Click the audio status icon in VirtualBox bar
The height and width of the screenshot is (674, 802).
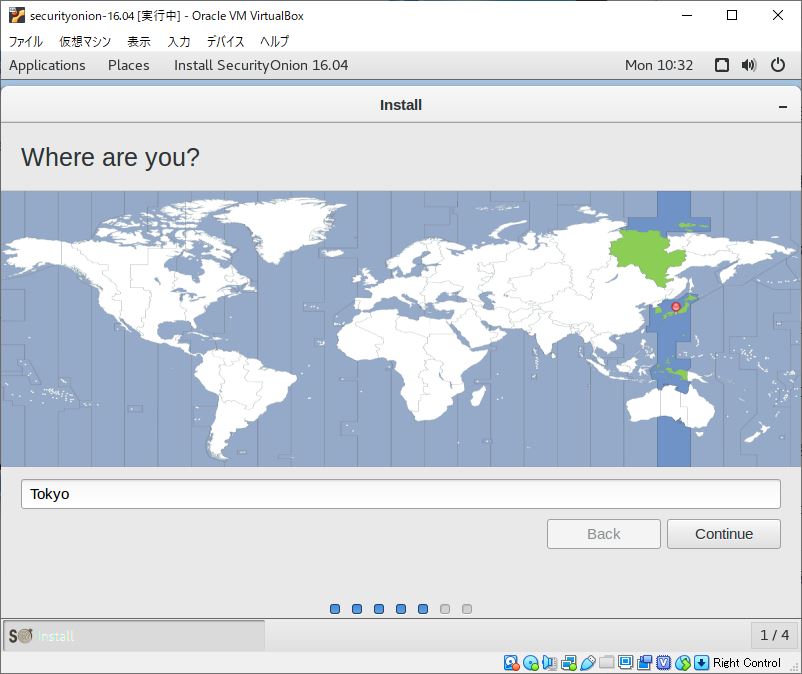(x=549, y=663)
